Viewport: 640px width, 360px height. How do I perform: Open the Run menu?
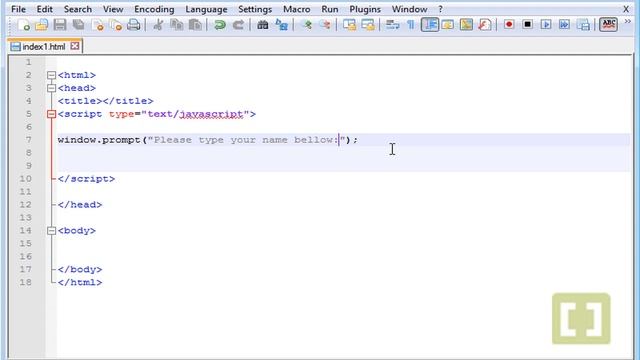(x=330, y=9)
